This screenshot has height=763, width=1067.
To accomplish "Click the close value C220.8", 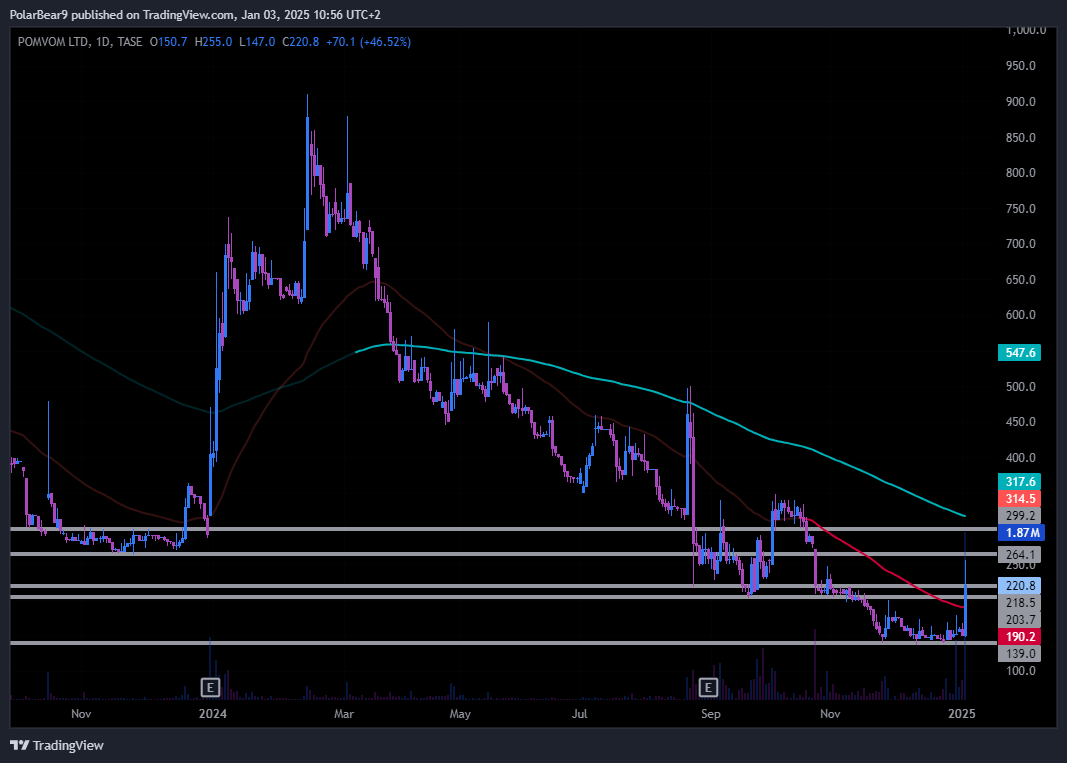I will (300, 42).
